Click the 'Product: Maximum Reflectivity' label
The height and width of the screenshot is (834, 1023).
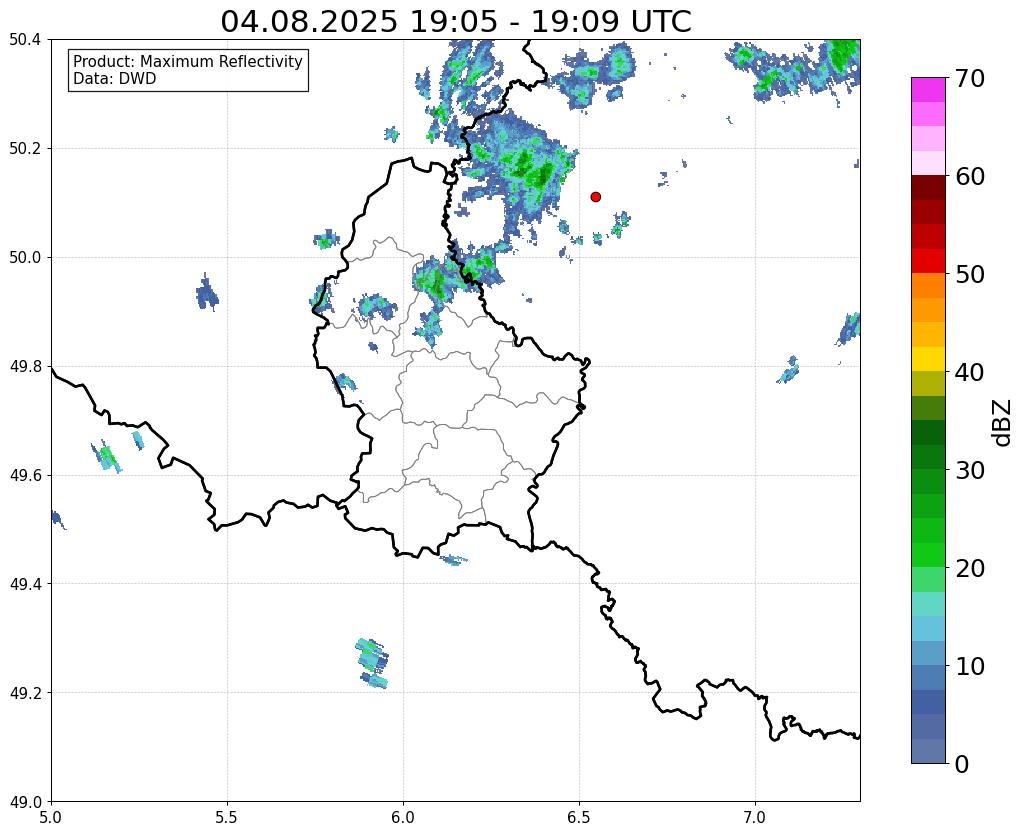point(188,61)
